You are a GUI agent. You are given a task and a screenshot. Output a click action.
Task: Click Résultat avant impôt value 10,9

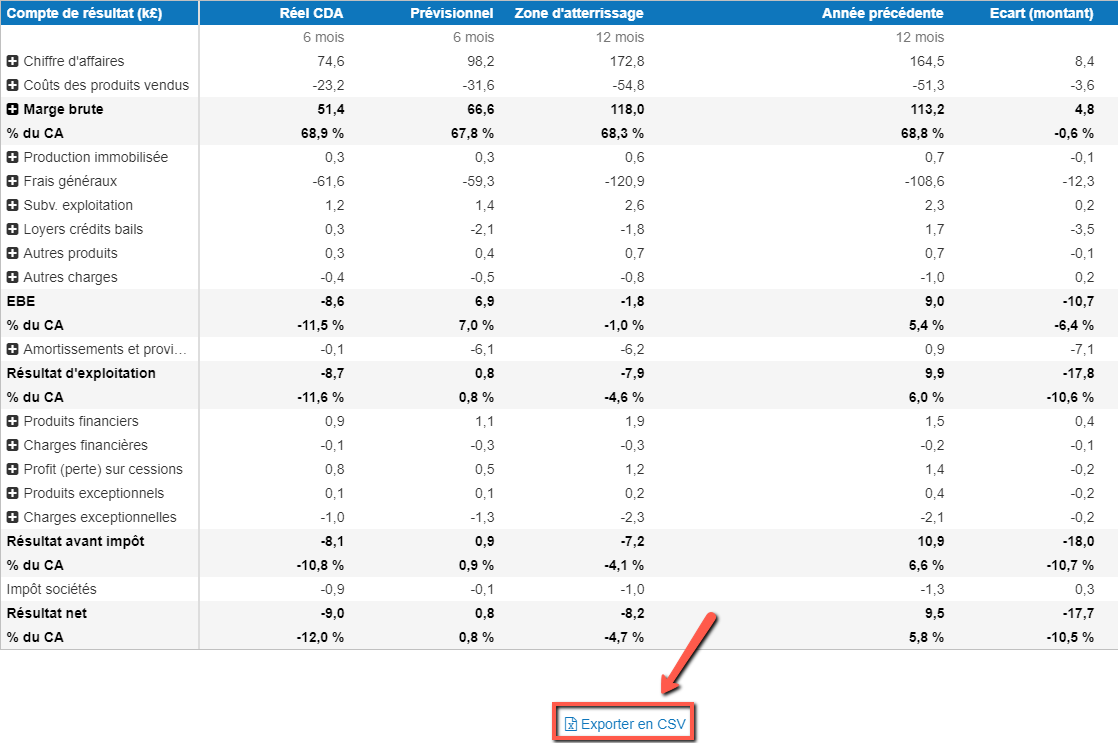pyautogui.click(x=930, y=541)
